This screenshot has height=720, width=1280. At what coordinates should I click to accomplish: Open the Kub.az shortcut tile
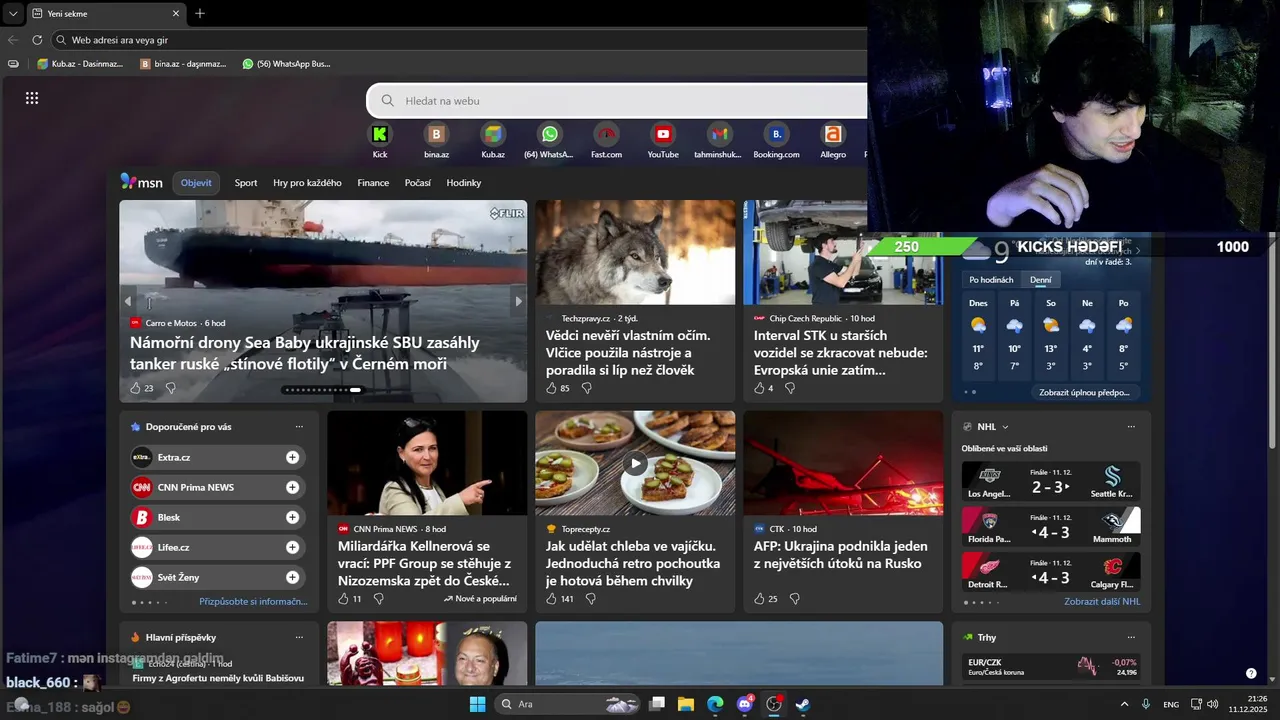tap(493, 134)
